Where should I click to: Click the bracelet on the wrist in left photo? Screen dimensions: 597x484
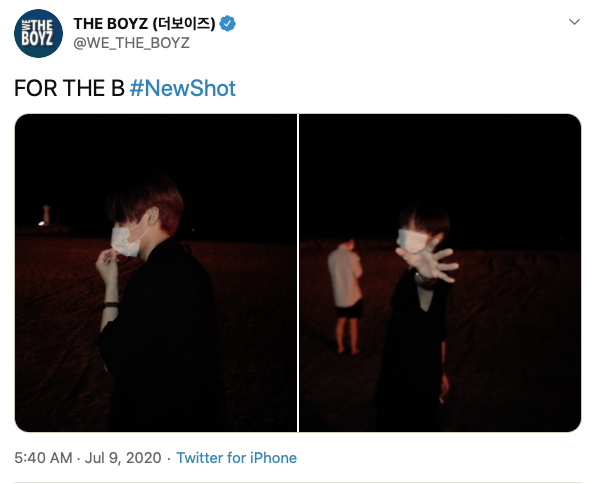(111, 305)
